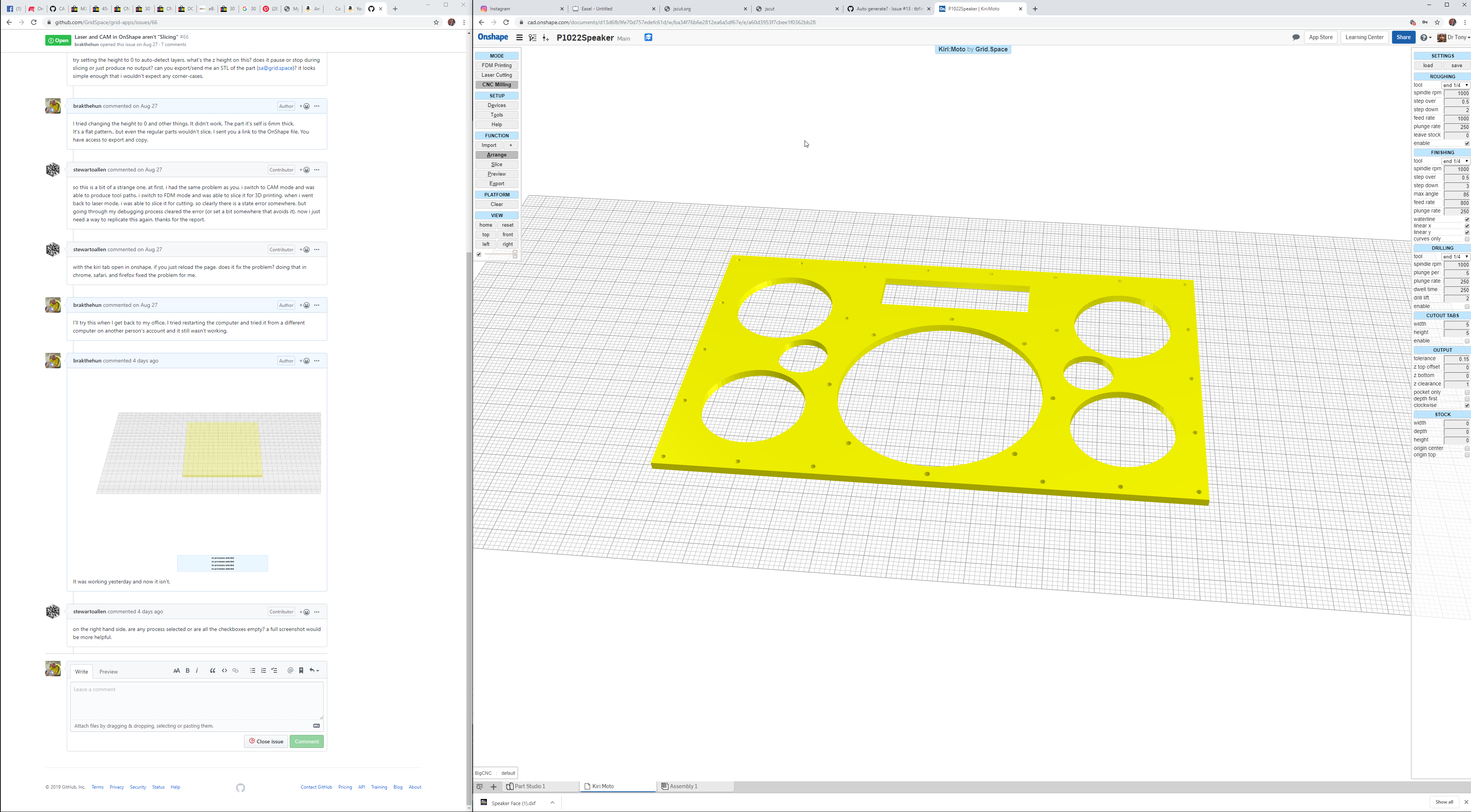The width and height of the screenshot is (1471, 812).
Task: Open the Onshape hamburger main menu
Action: click(x=518, y=38)
